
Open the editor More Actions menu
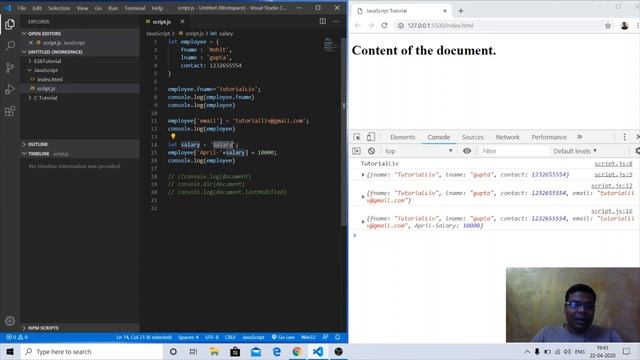coord(336,21)
